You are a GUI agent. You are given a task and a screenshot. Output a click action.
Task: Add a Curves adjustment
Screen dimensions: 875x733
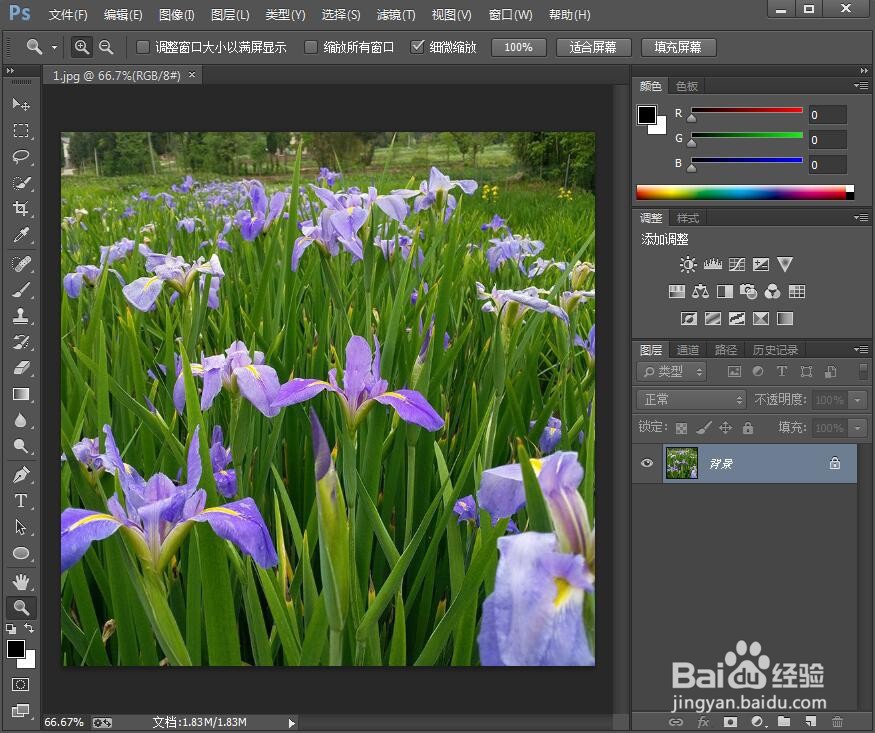(737, 264)
